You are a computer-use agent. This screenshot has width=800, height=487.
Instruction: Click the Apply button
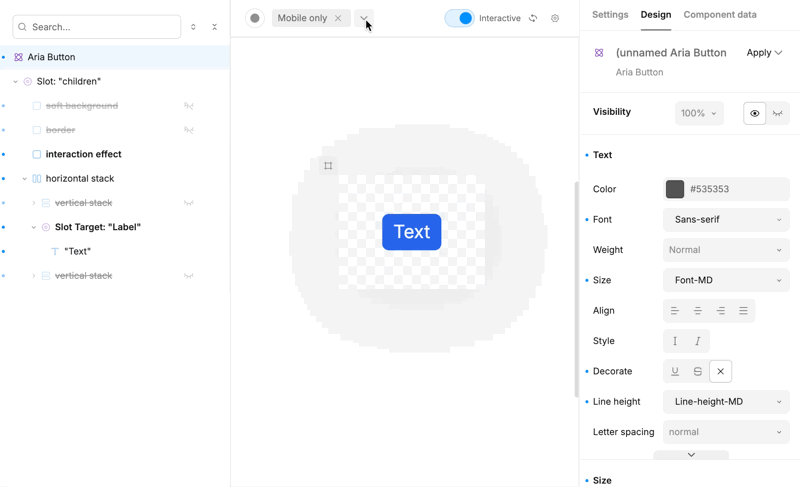(x=764, y=53)
